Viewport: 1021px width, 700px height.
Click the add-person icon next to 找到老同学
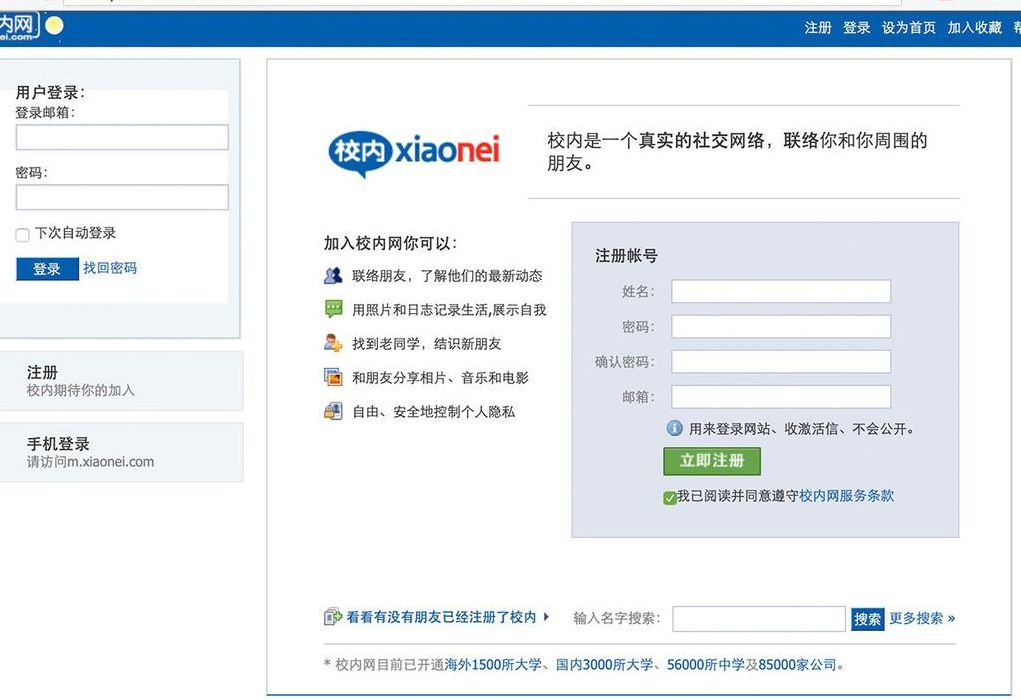pos(333,343)
